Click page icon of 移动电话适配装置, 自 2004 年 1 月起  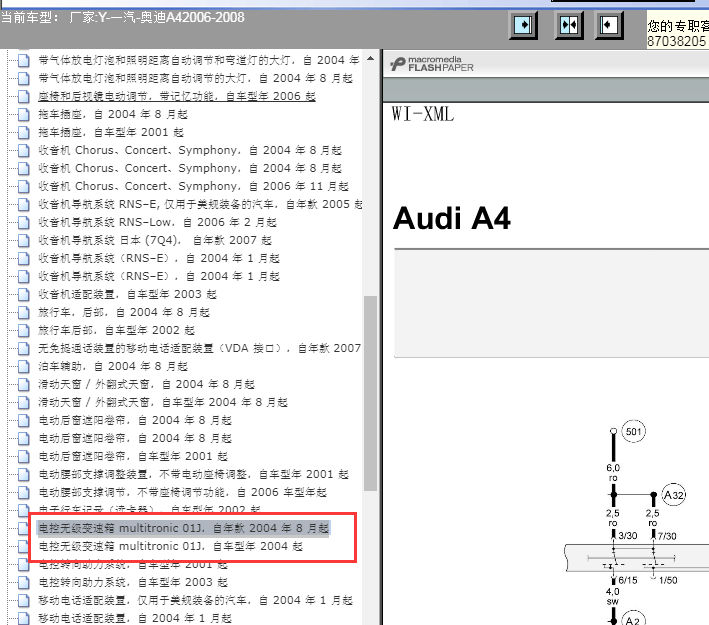point(24,618)
